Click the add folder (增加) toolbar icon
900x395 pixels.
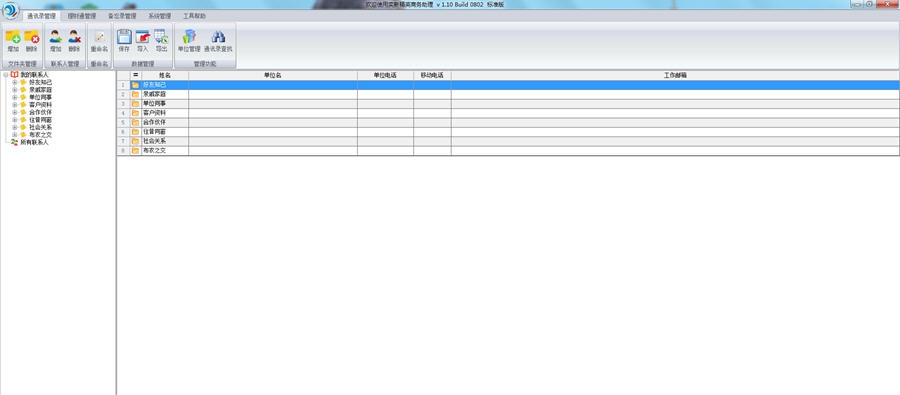click(x=13, y=37)
